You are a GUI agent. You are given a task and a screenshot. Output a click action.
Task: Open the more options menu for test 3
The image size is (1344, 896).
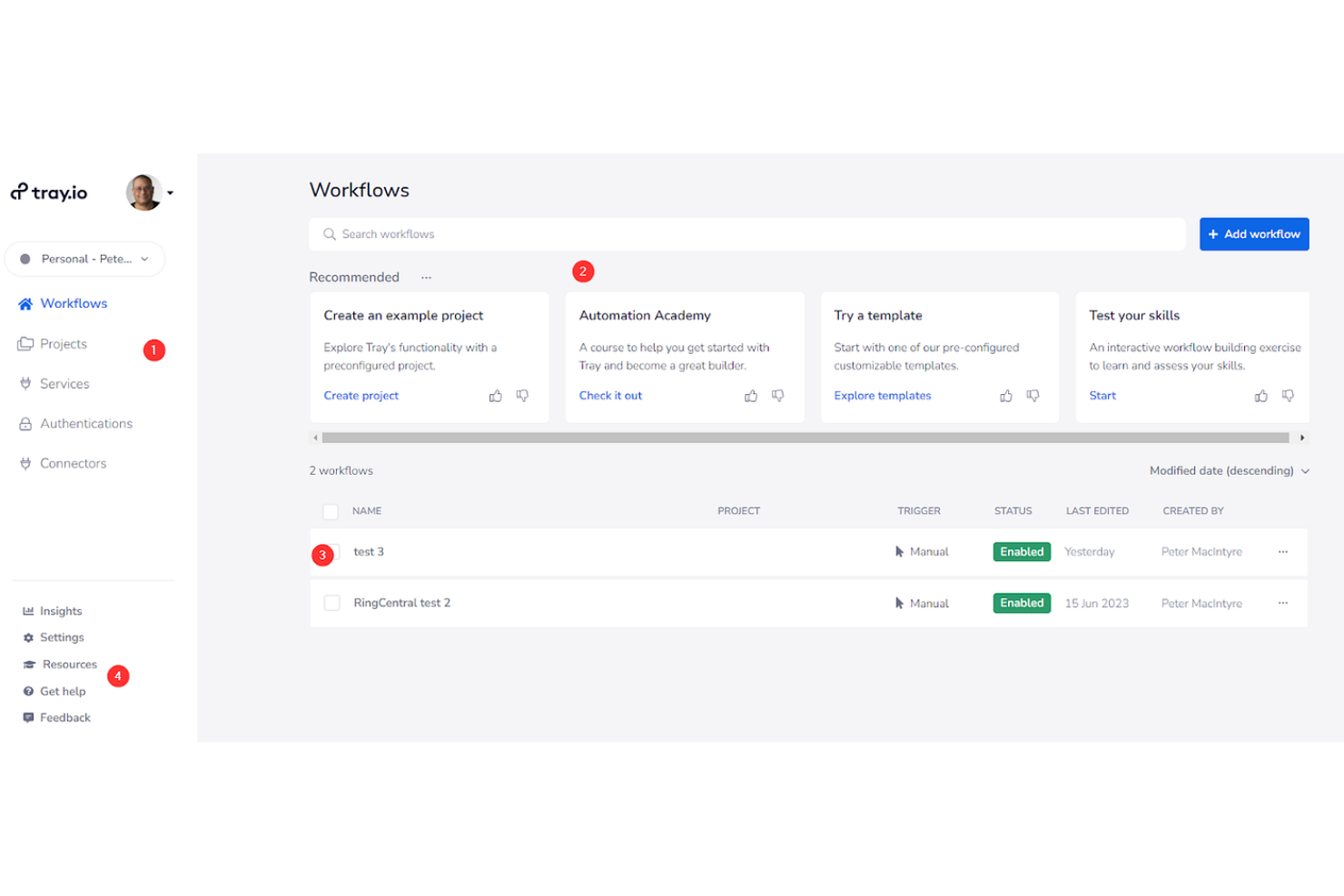(x=1283, y=552)
